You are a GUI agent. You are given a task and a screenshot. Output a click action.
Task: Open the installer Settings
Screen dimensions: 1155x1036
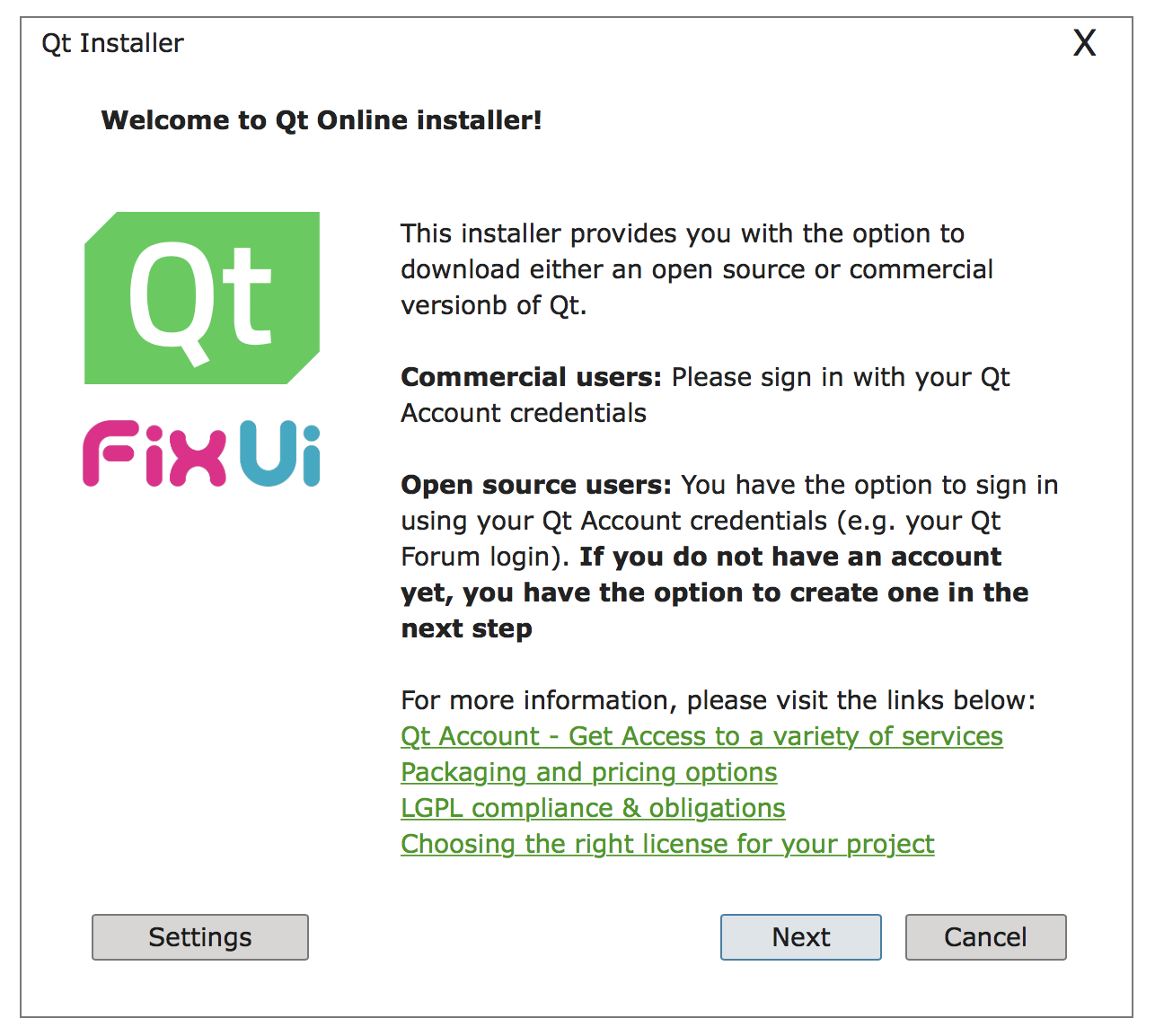point(199,937)
